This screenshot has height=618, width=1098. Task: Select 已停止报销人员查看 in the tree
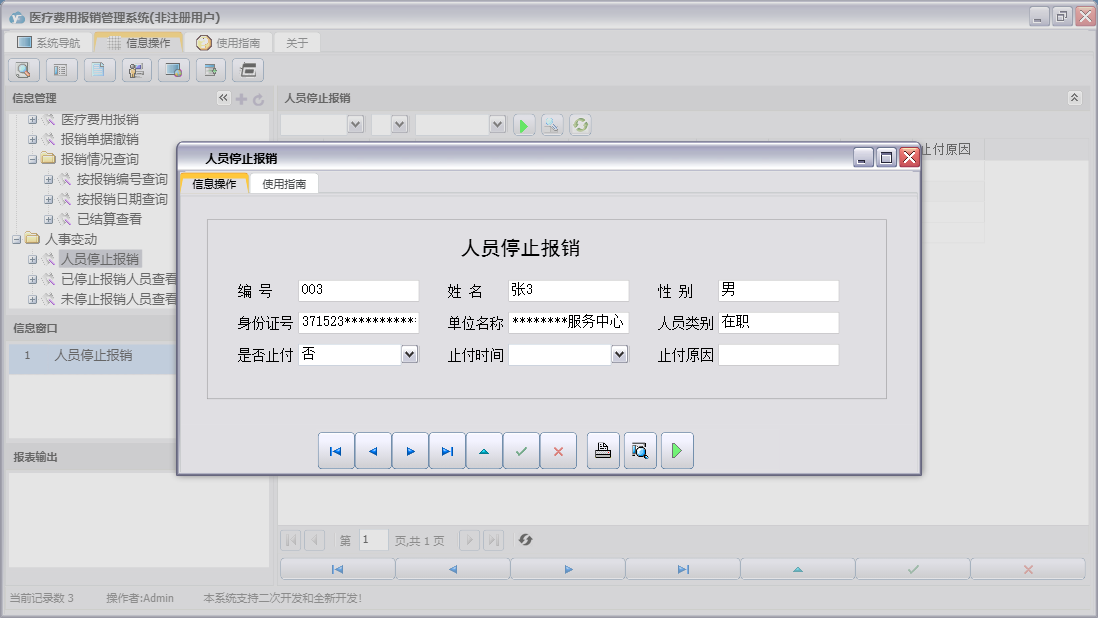pos(118,279)
